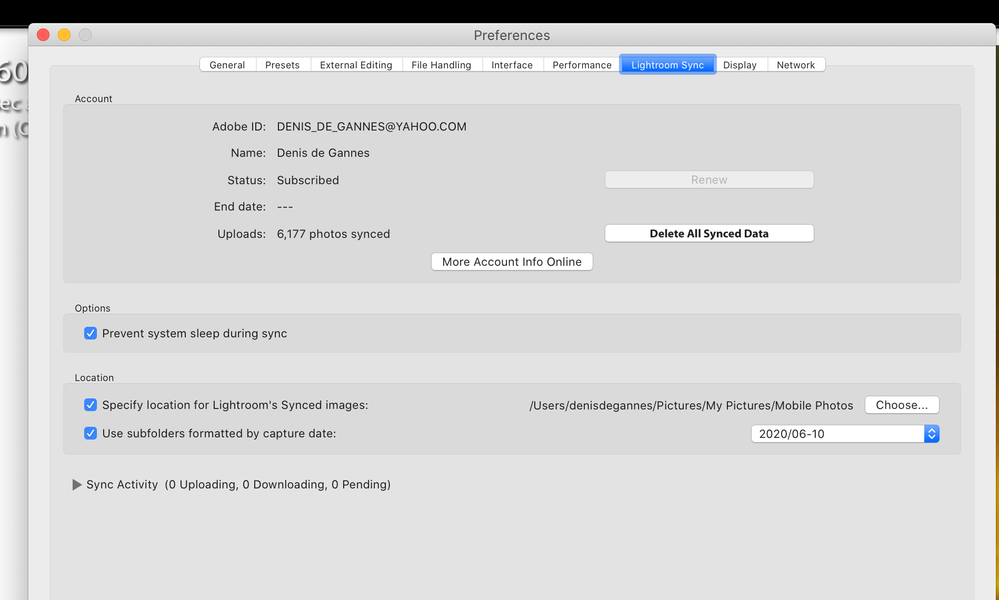Open More Account Info Online
999x600 pixels.
pos(512,262)
